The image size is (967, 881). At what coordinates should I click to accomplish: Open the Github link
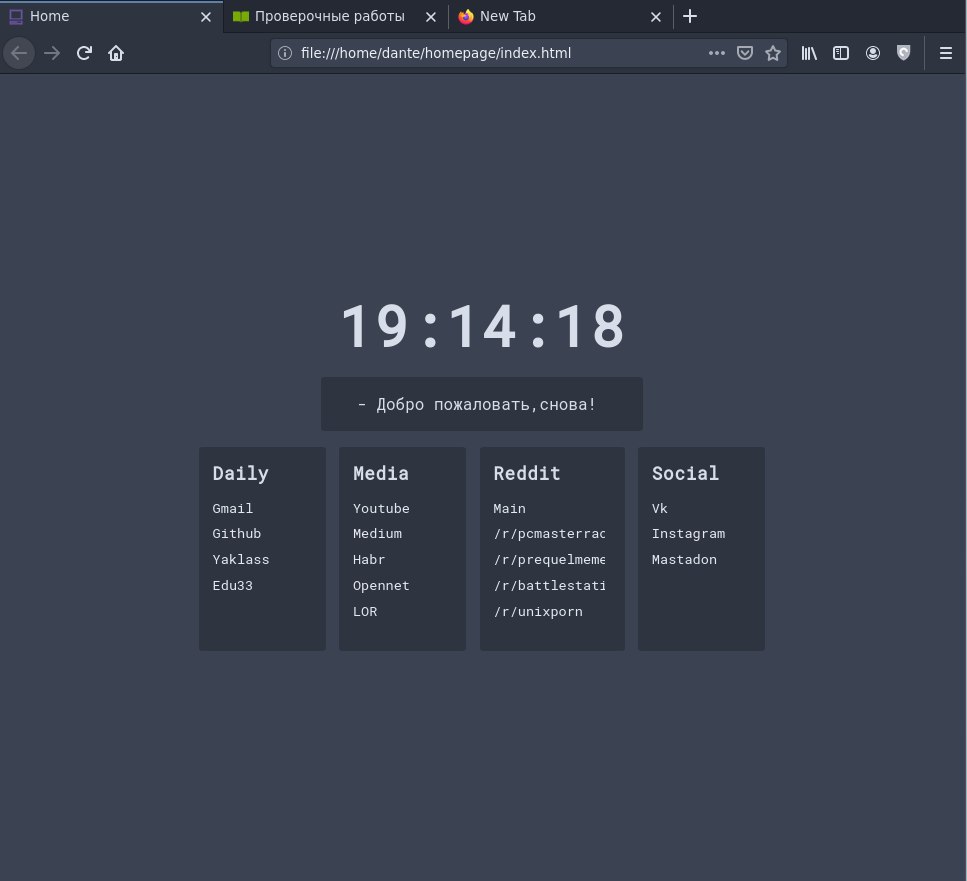(x=237, y=534)
